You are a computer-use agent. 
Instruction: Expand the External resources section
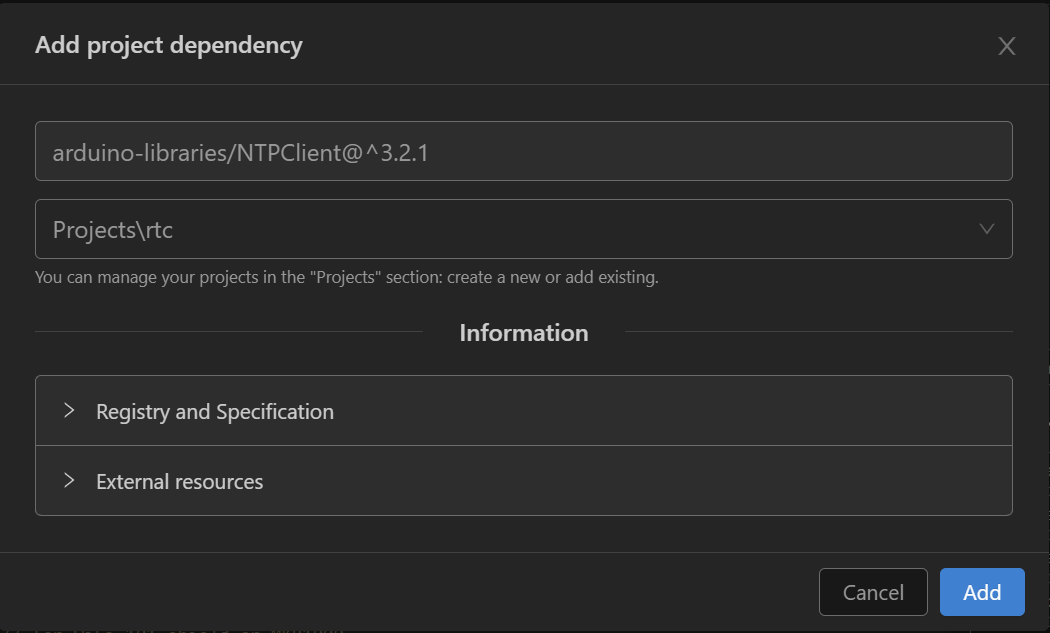[x=524, y=481]
